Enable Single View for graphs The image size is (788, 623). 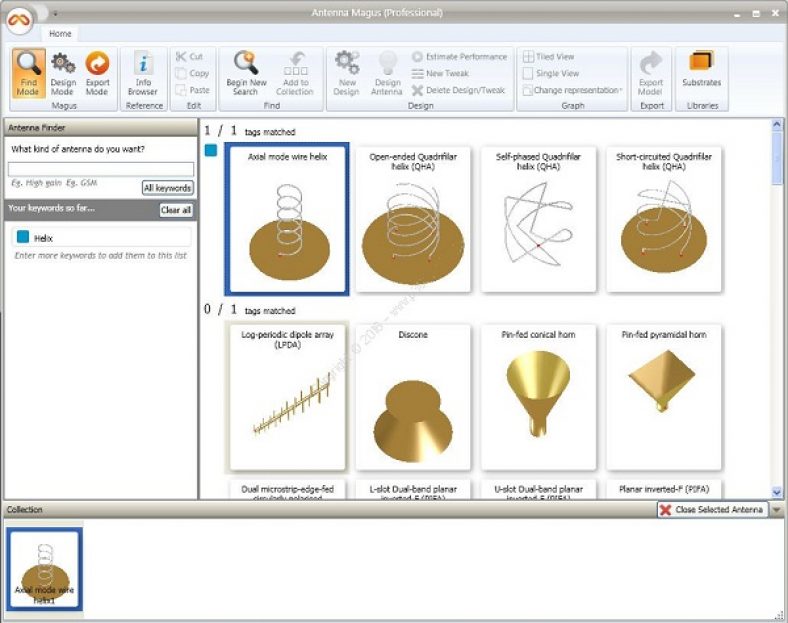[x=551, y=73]
